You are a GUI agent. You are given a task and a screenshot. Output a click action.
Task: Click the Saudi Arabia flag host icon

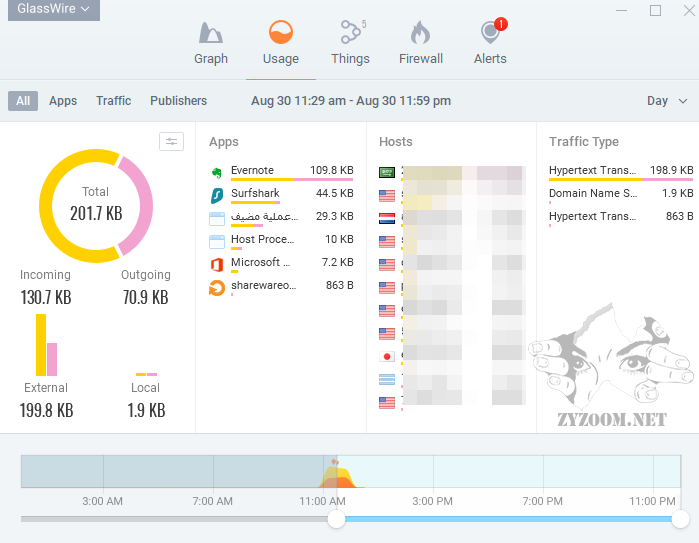pos(387,172)
